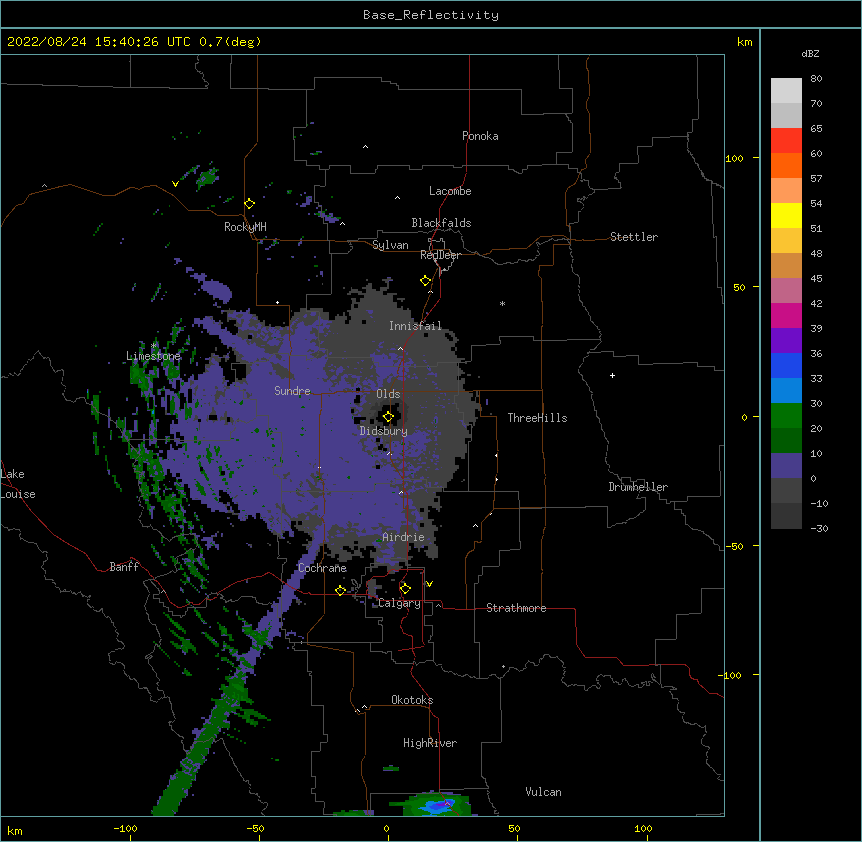Click the Base_Reflectivity title text

click(431, 15)
